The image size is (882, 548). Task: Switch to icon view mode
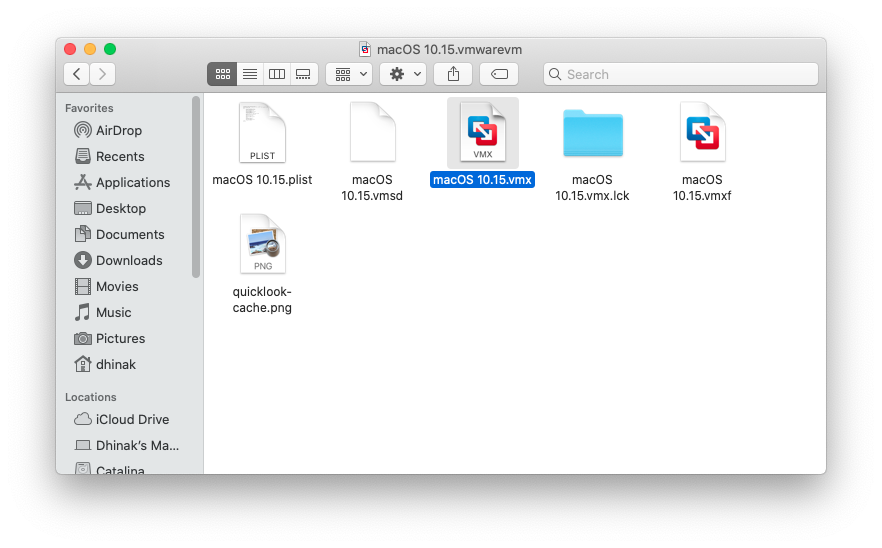coord(222,74)
